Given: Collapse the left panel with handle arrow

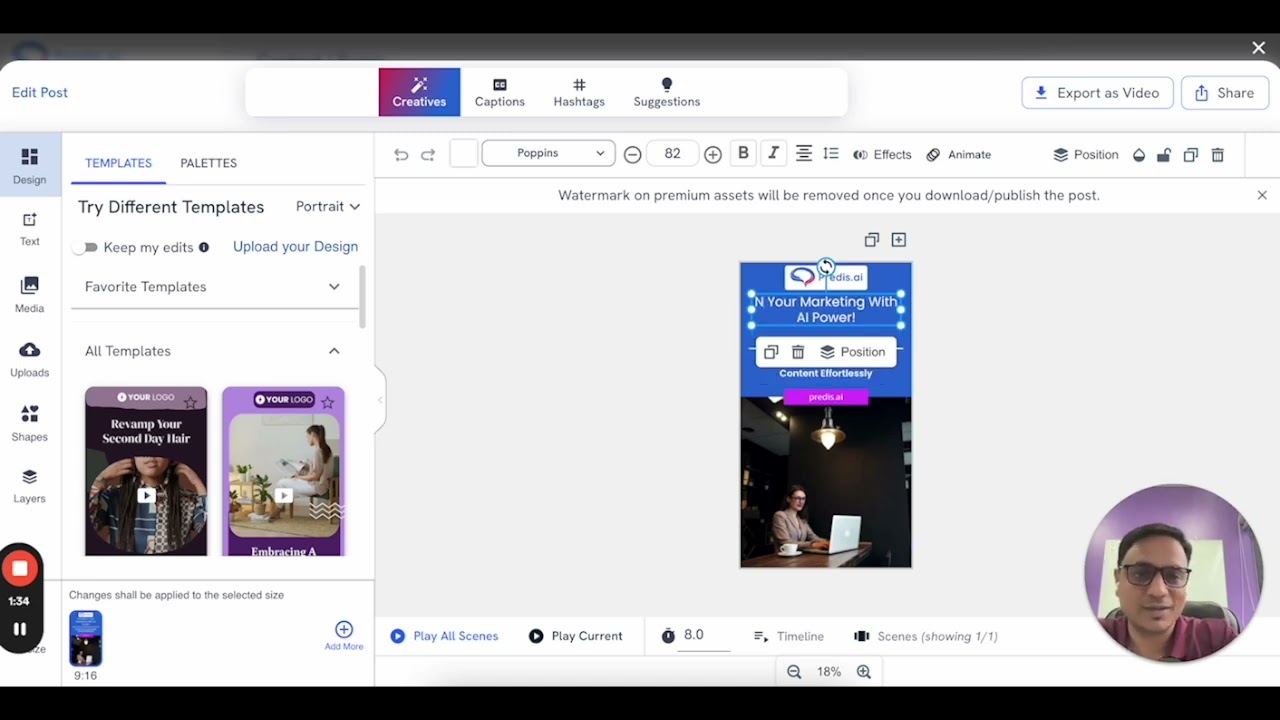Looking at the screenshot, I should point(380,400).
